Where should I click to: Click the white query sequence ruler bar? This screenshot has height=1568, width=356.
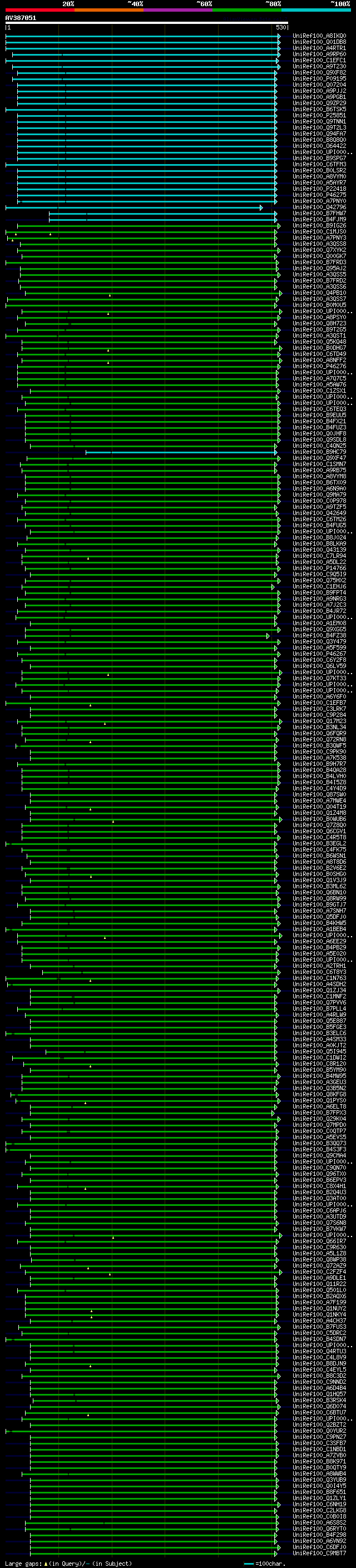pos(147,22)
